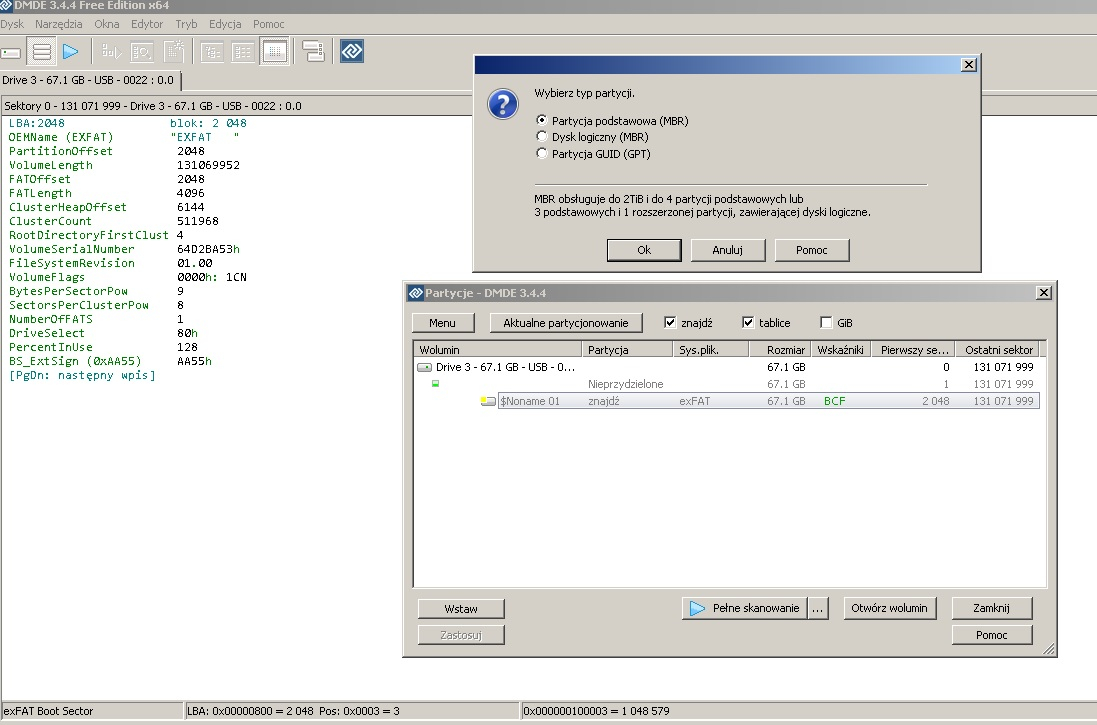Click Pomoc in Partycje window
The height and width of the screenshot is (725, 1097).
991,635
